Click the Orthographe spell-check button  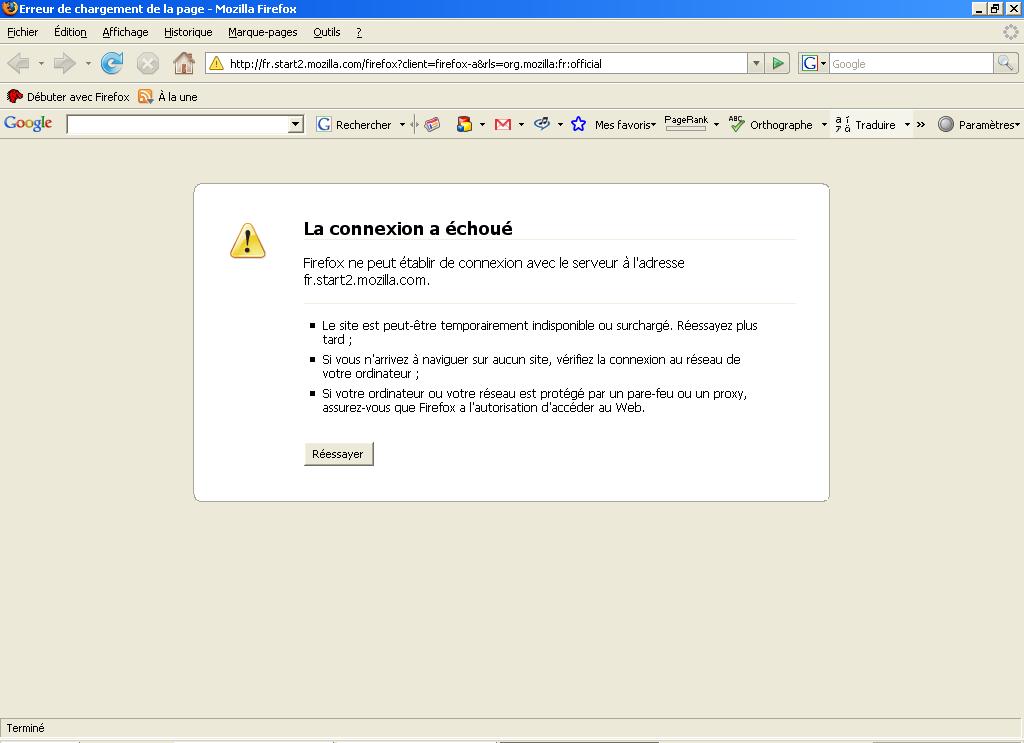(771, 124)
